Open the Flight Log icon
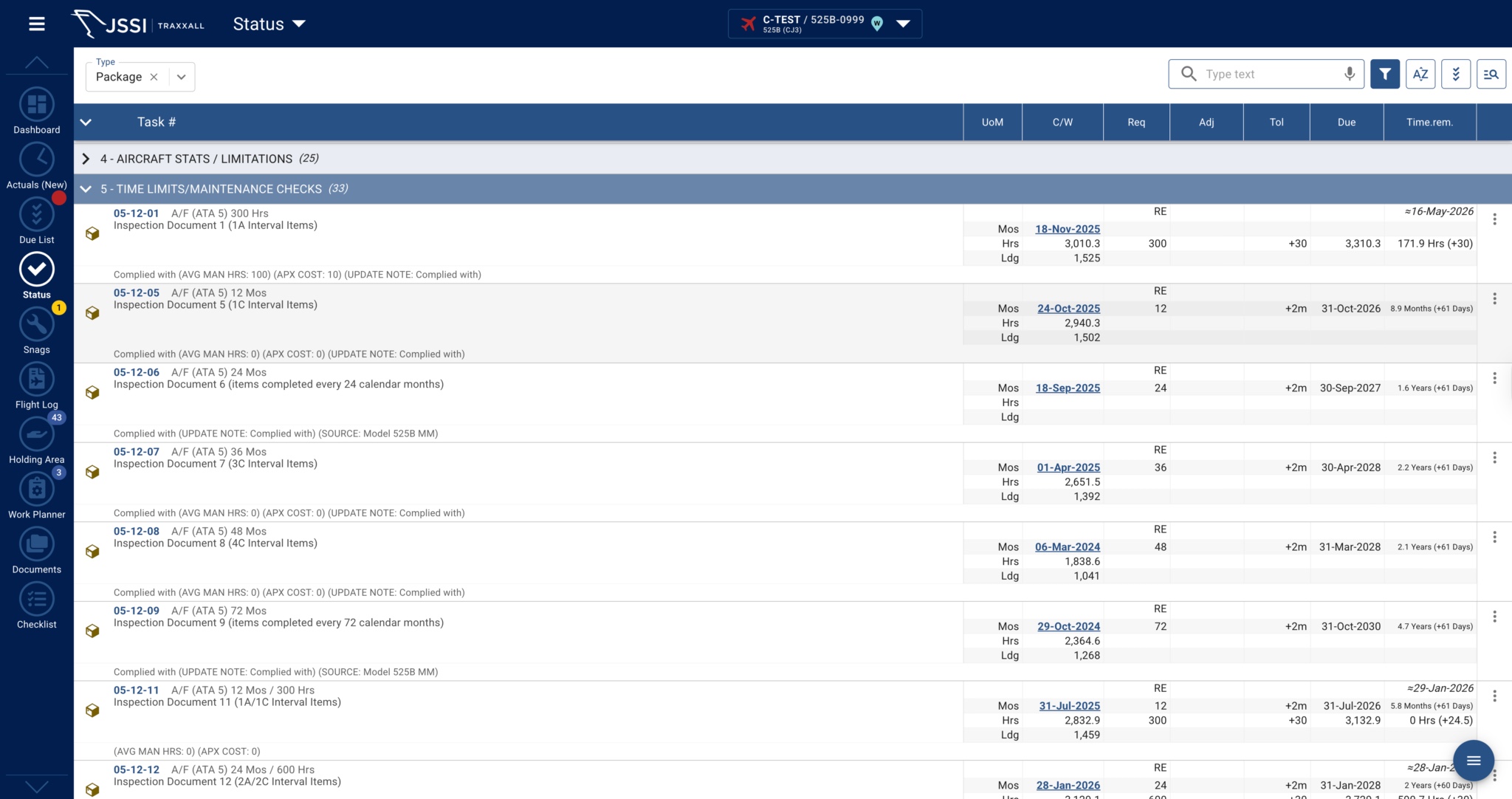Viewport: 1512px width, 799px height. click(x=36, y=380)
